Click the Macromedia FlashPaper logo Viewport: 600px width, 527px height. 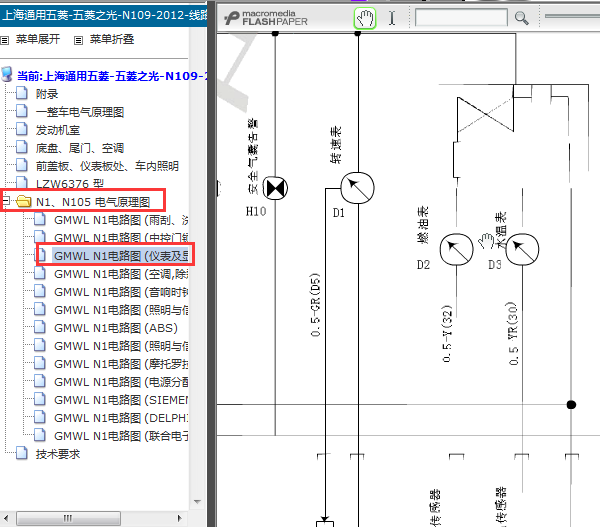(x=266, y=18)
